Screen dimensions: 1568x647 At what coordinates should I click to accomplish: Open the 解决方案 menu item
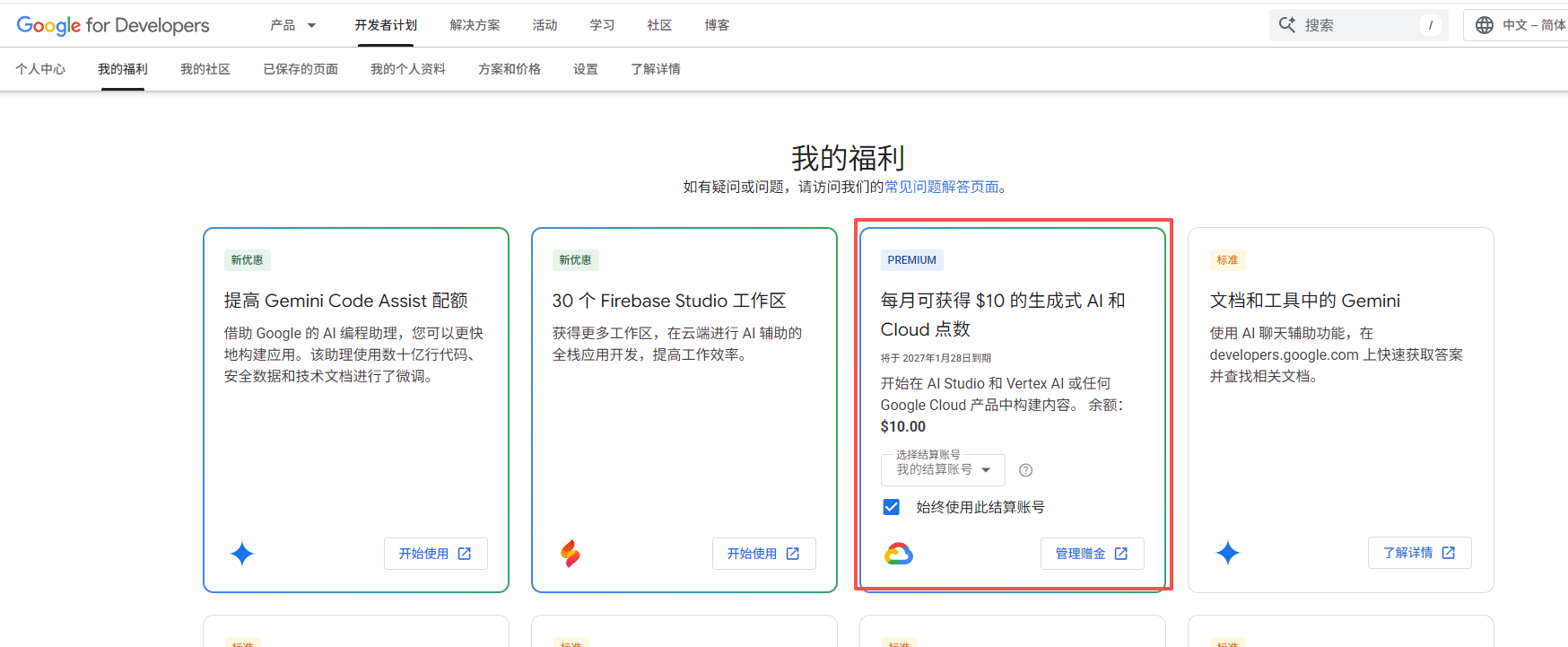[475, 25]
